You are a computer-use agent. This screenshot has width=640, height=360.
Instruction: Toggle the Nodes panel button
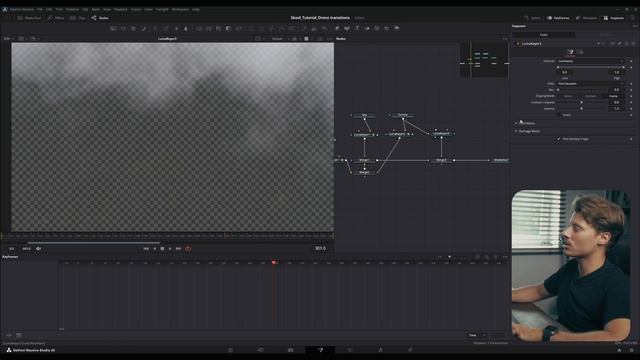[x=100, y=18]
